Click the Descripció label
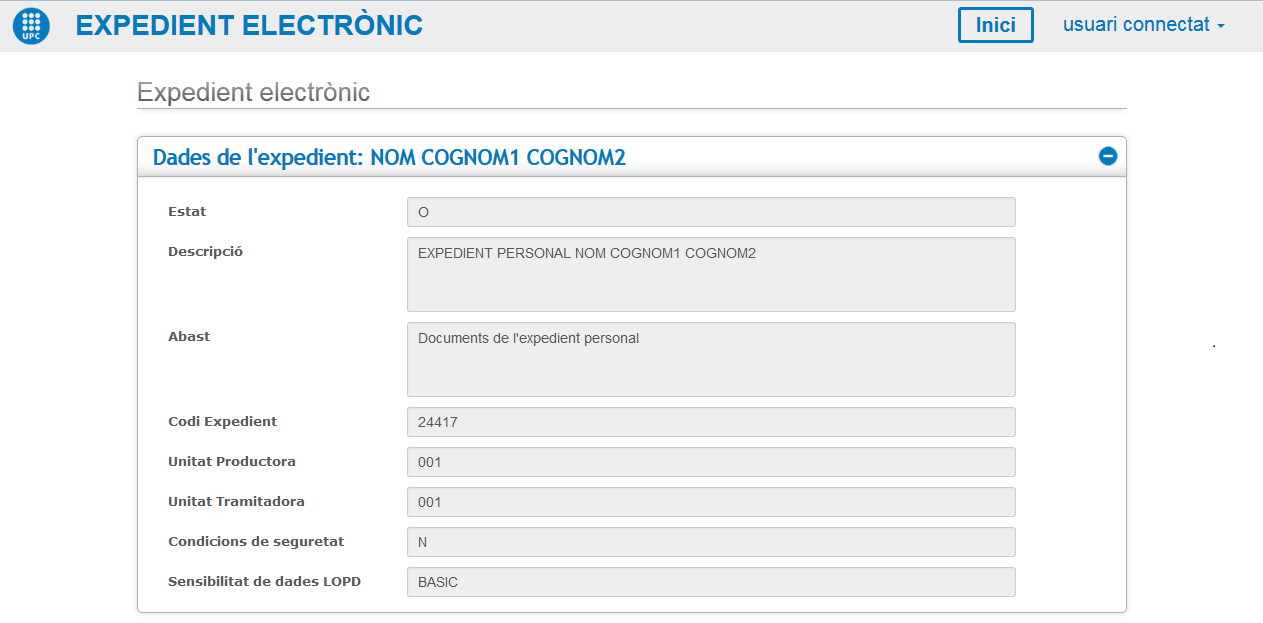Screen dimensions: 1263x623 (x=205, y=252)
